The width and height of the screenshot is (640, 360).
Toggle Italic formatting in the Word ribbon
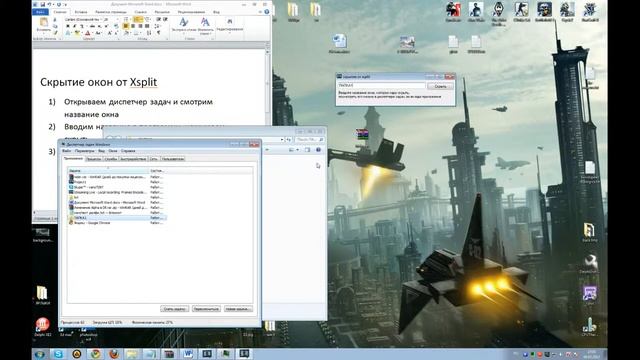pos(75,26)
